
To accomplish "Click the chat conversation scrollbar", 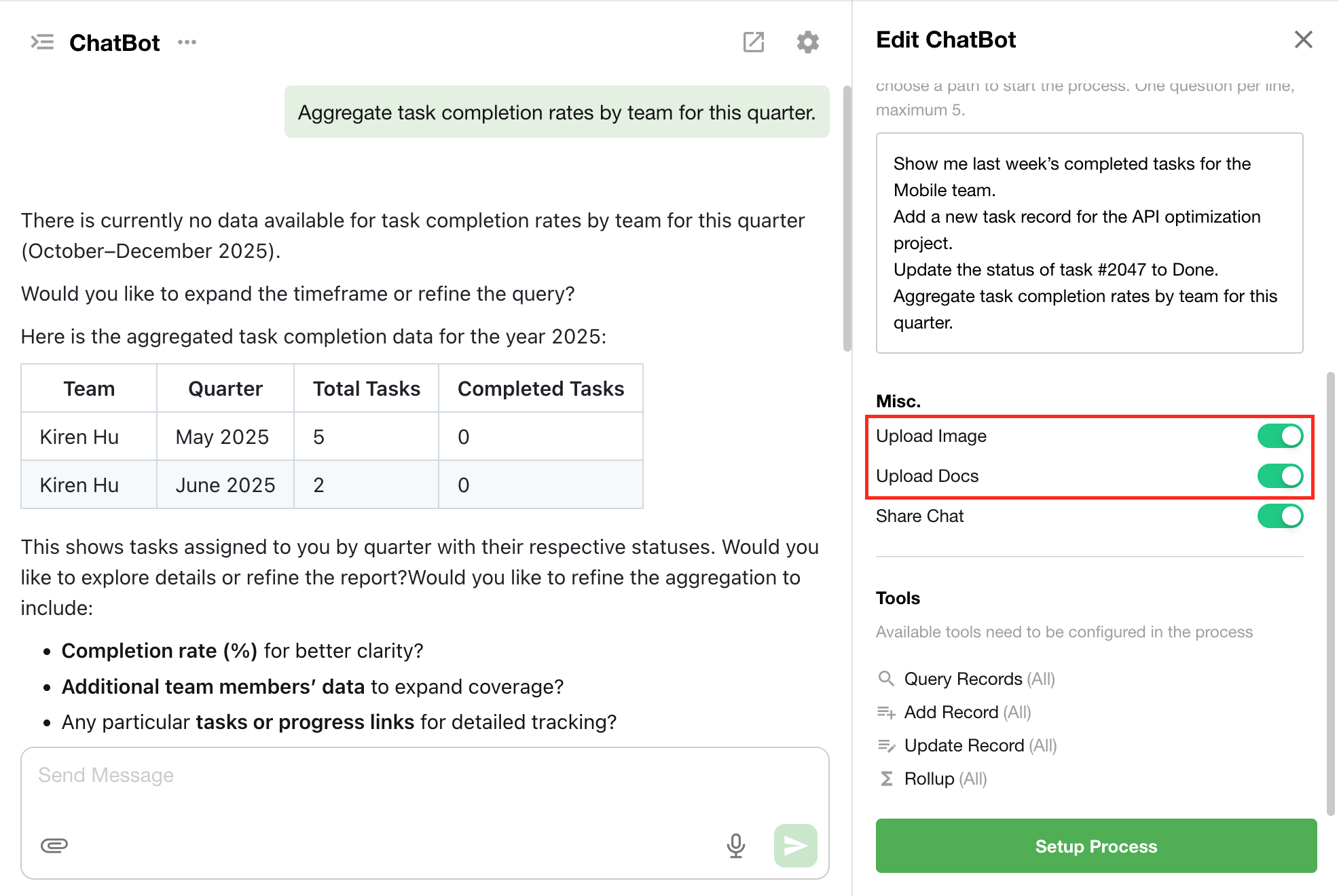I will click(x=847, y=217).
